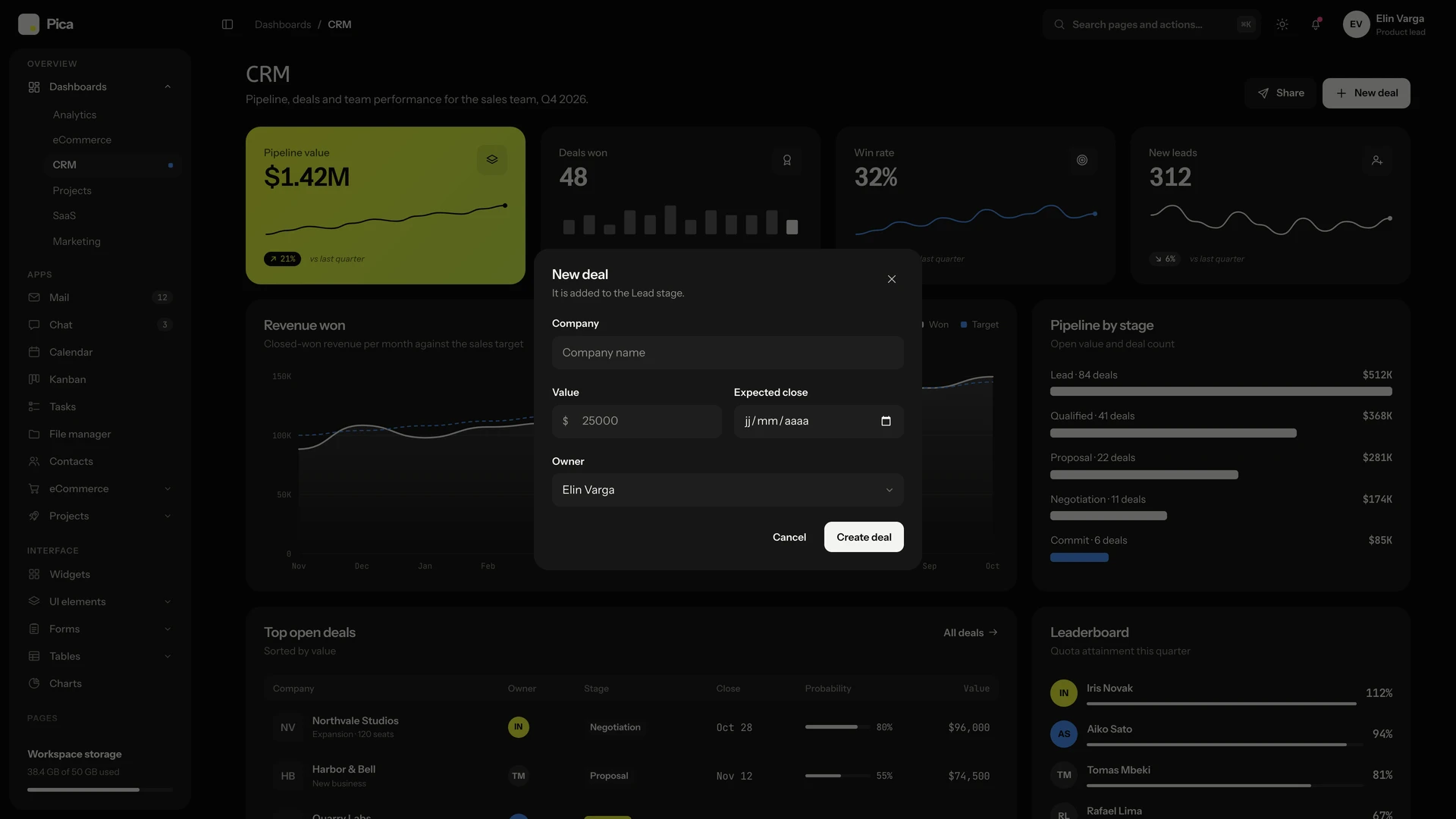The width and height of the screenshot is (1456, 819).
Task: Click the eCommerce cart icon in Apps
Action: [x=34, y=488]
